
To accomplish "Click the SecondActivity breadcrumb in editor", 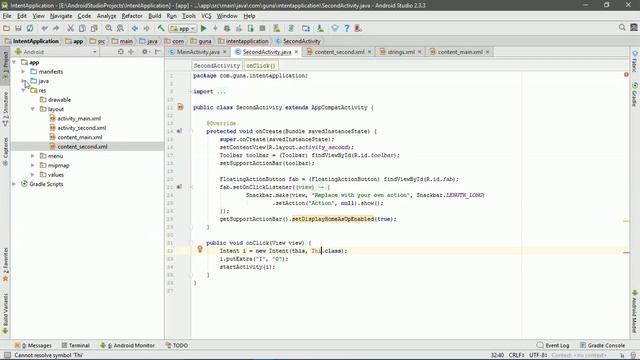I will pyautogui.click(x=217, y=66).
